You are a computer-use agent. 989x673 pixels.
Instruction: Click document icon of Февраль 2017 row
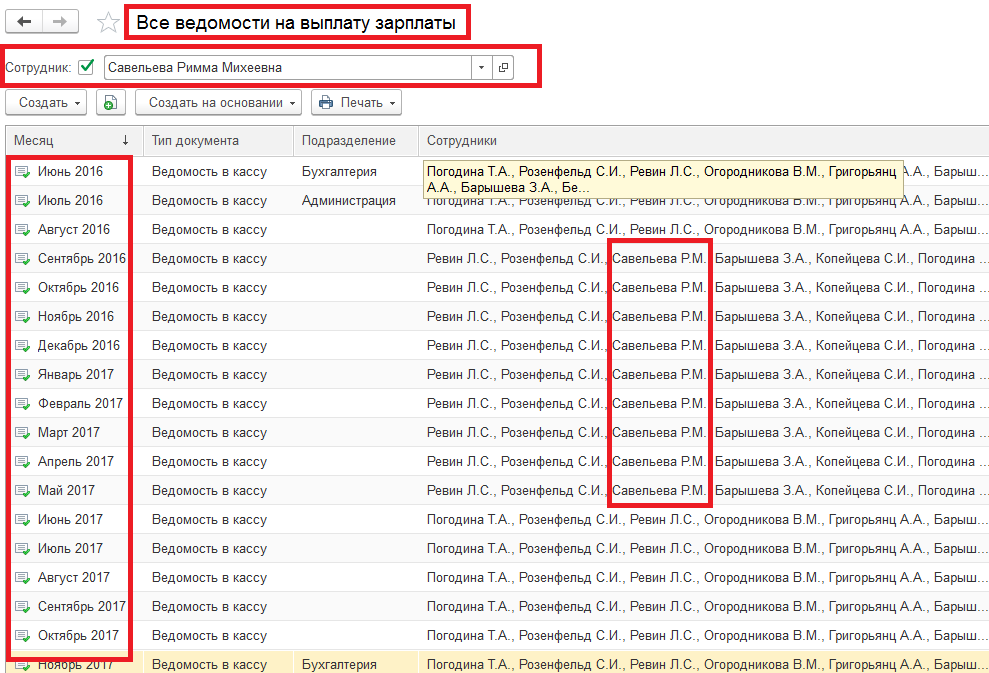[23, 404]
